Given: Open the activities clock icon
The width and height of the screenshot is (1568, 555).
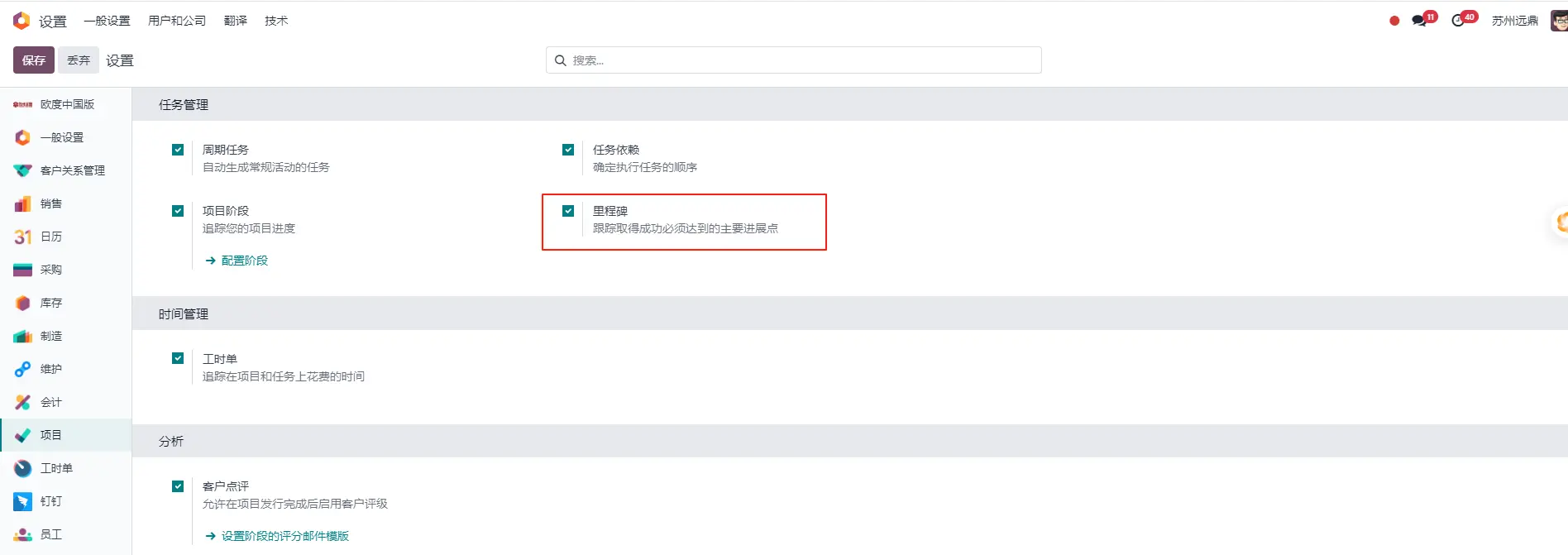Looking at the screenshot, I should pyautogui.click(x=1458, y=21).
